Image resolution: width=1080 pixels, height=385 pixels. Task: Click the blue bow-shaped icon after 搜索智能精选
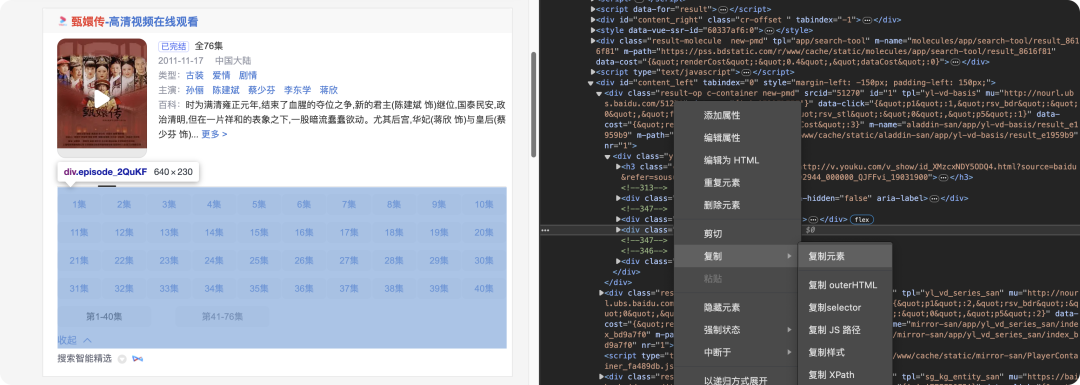tap(138, 359)
